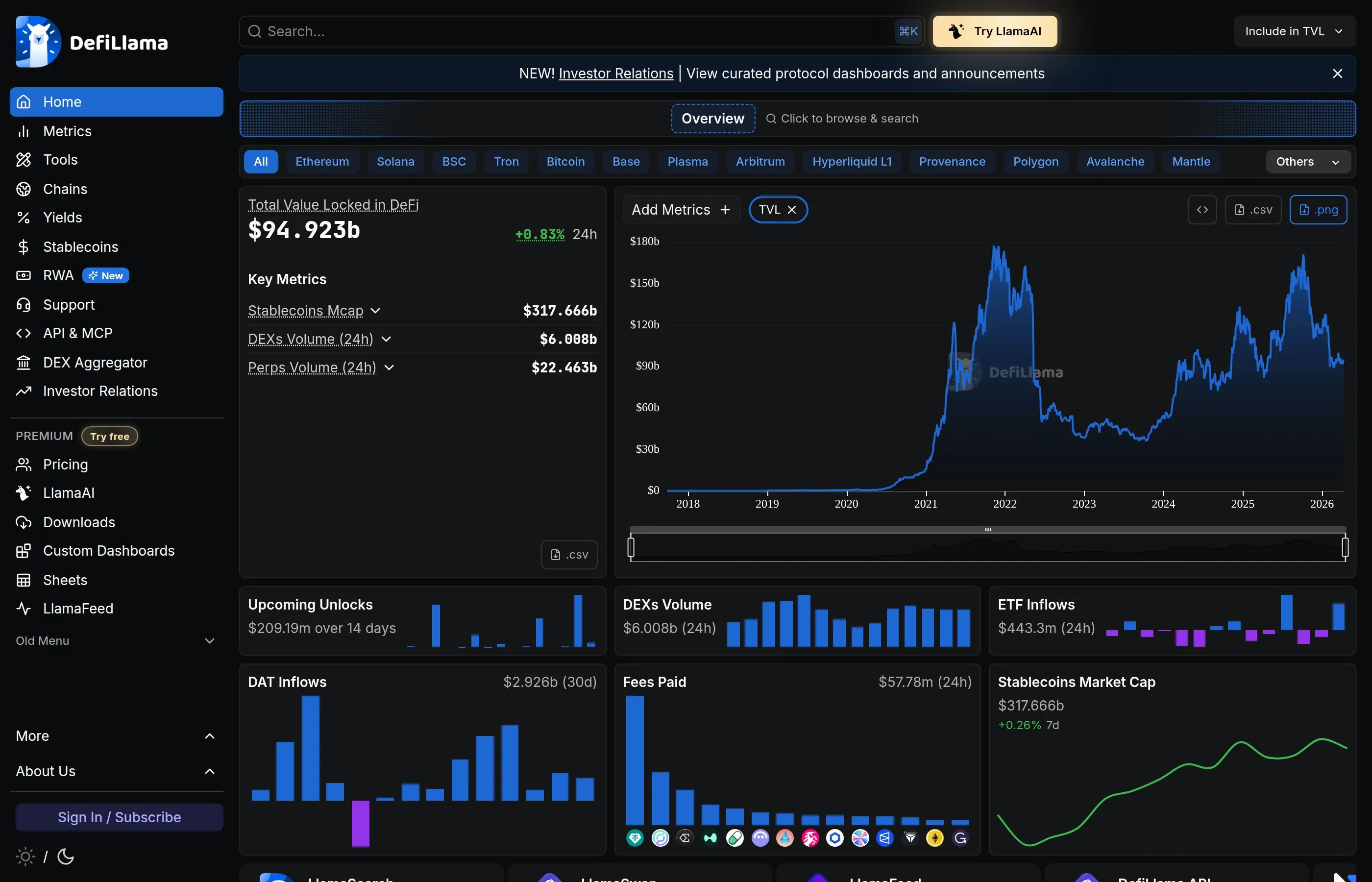Image resolution: width=1372 pixels, height=882 pixels.
Task: Expand the Old Menu section
Action: coord(116,641)
